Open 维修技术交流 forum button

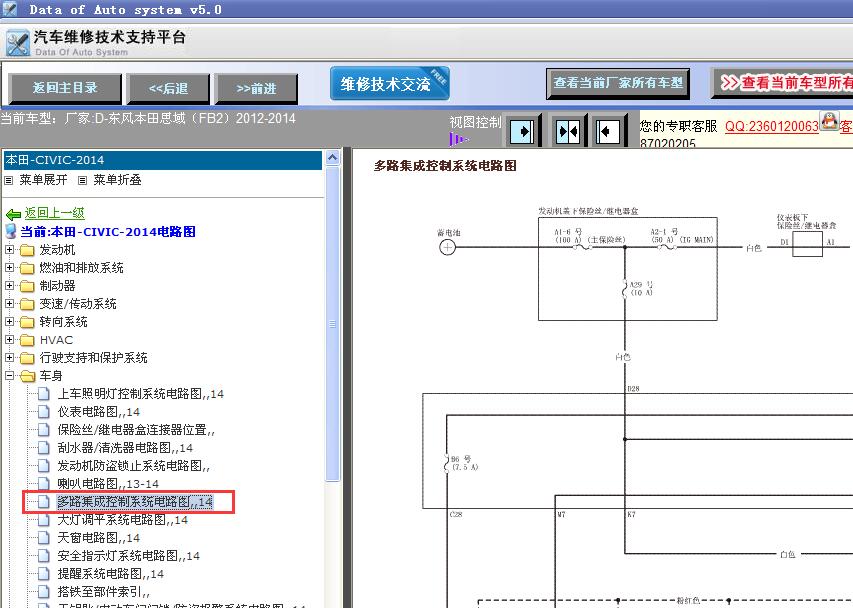tap(390, 83)
